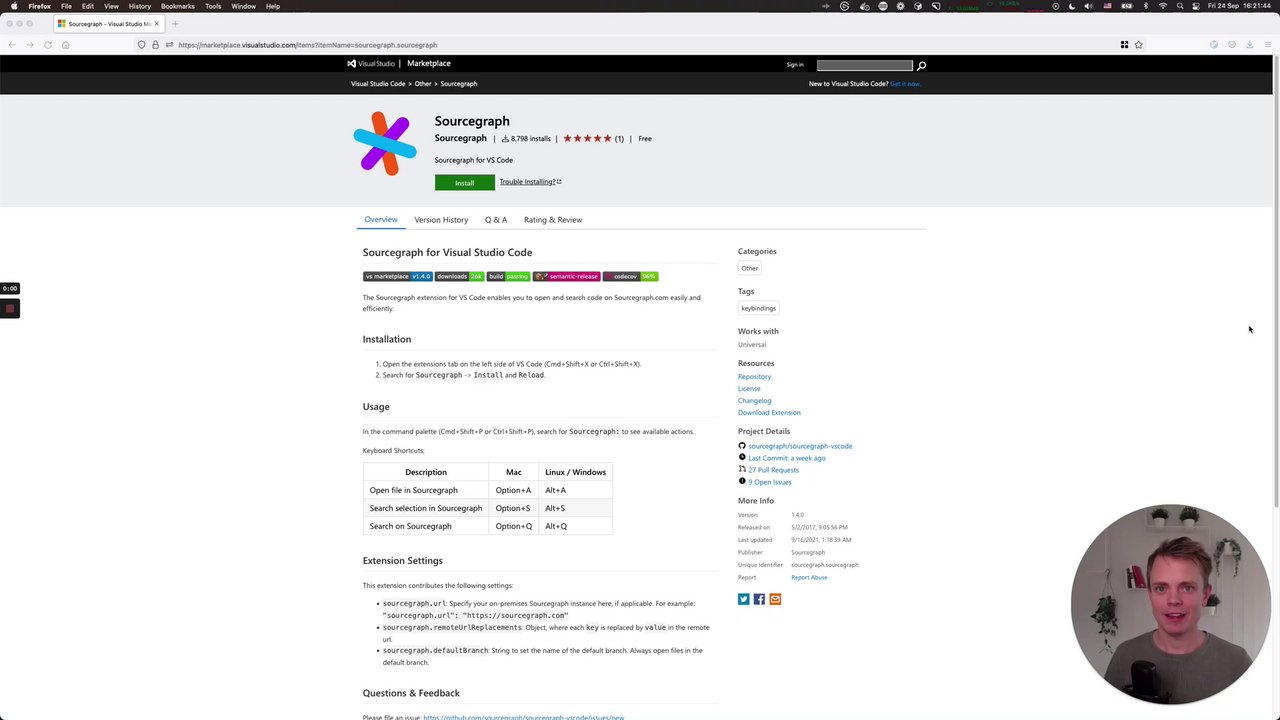Open the Firefox History menu

click(140, 6)
